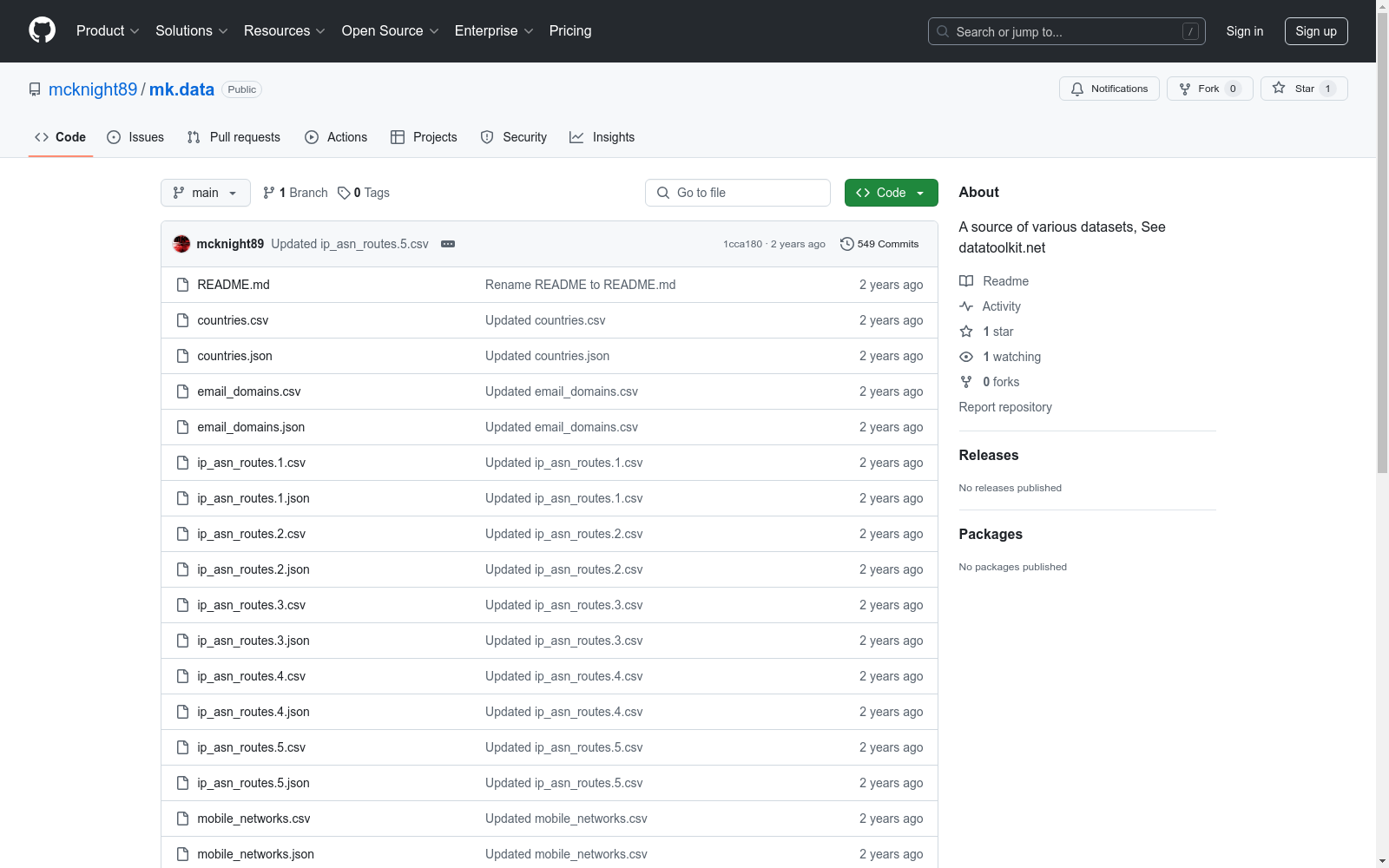The height and width of the screenshot is (868, 1389).
Task: View the 1 watching link
Action: (x=1000, y=357)
